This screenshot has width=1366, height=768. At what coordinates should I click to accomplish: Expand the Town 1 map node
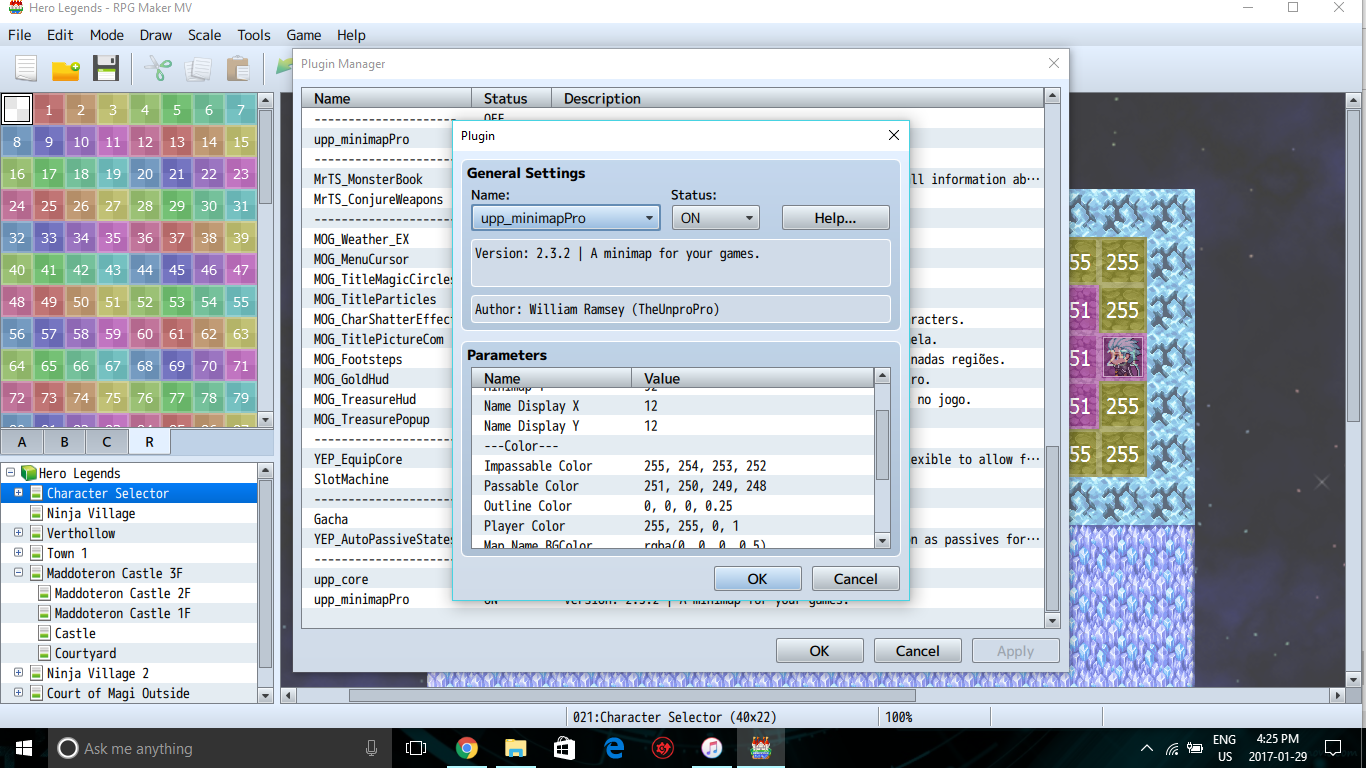click(18, 553)
